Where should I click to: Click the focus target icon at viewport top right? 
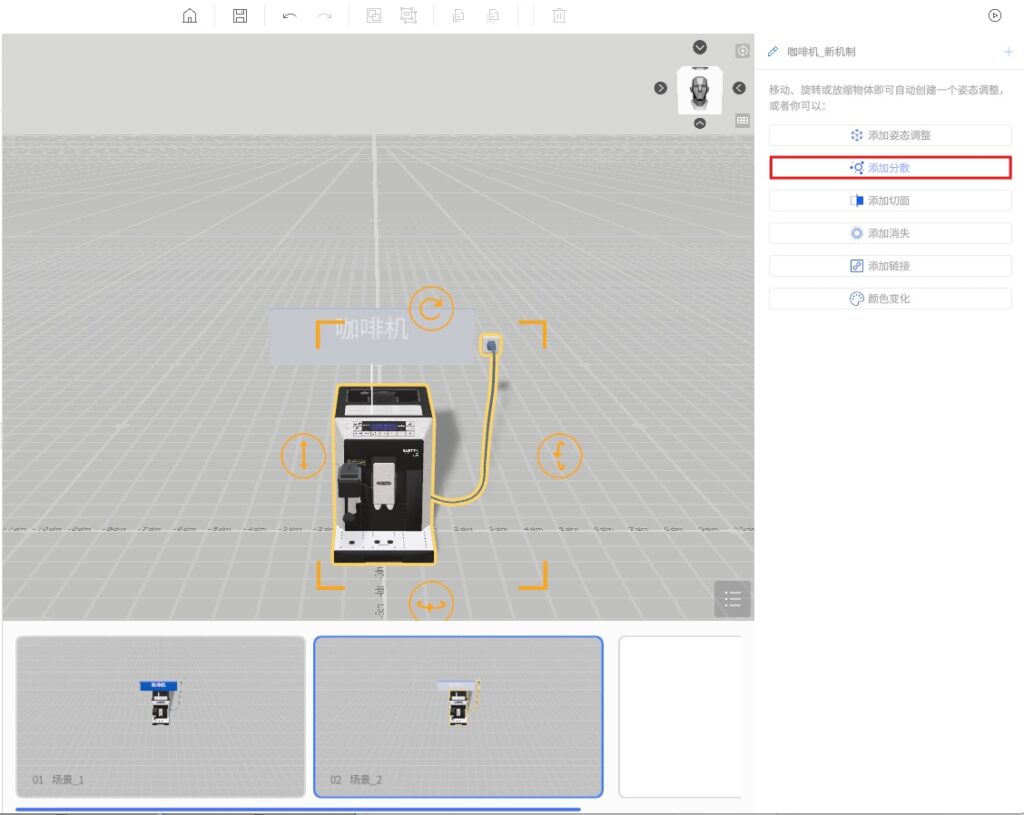coord(742,51)
